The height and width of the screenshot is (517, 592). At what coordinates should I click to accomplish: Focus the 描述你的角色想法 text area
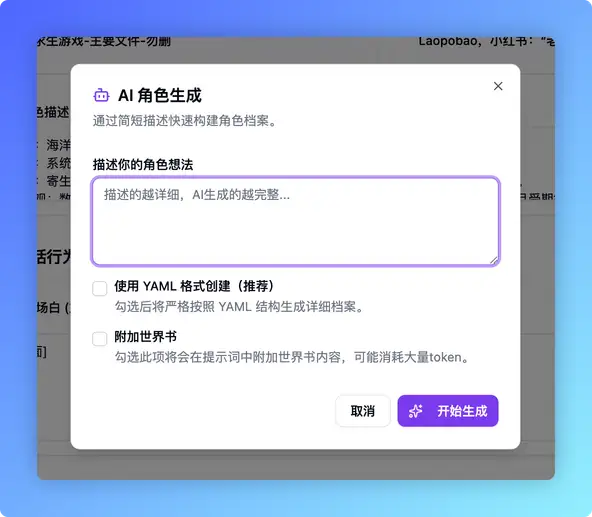[296, 221]
